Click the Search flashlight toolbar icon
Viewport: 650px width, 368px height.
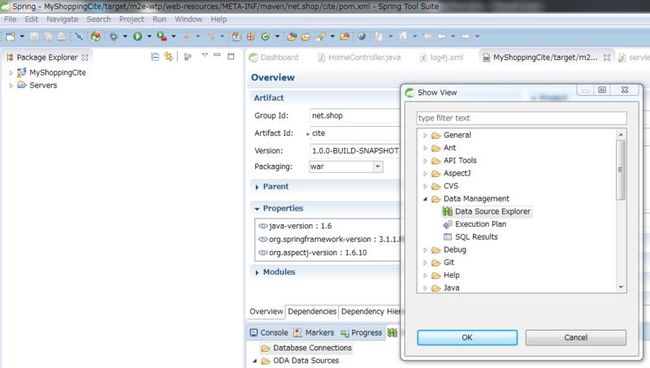[x=320, y=36]
